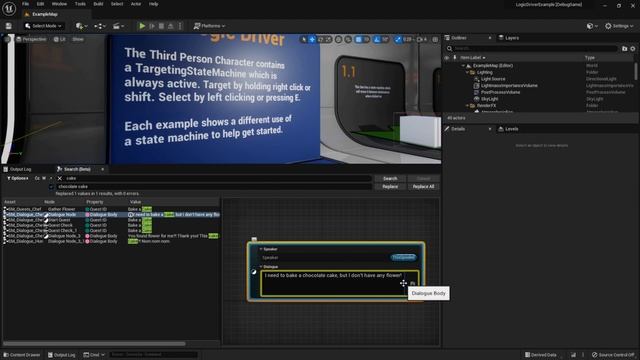Toggle whole word (W) search option
Viewport: 640px width, 360px height.
click(x=44, y=178)
